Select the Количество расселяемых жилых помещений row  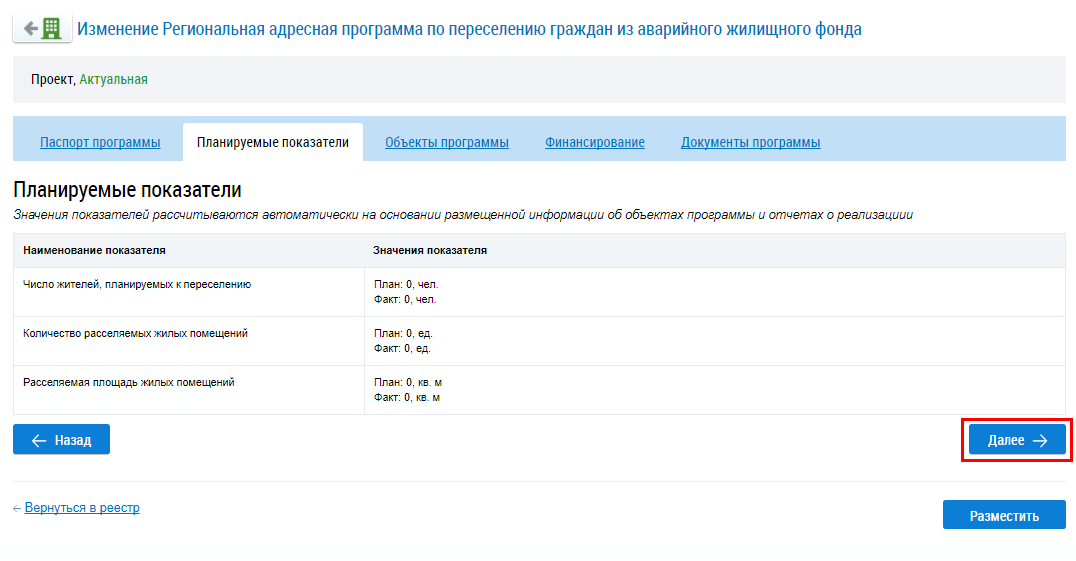point(135,333)
